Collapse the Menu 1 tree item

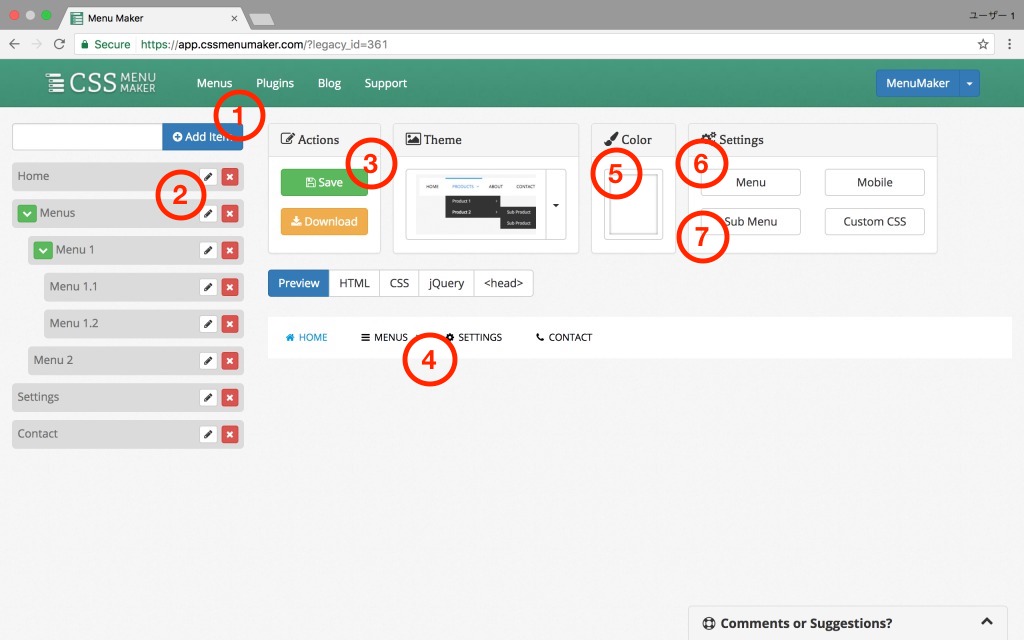43,250
